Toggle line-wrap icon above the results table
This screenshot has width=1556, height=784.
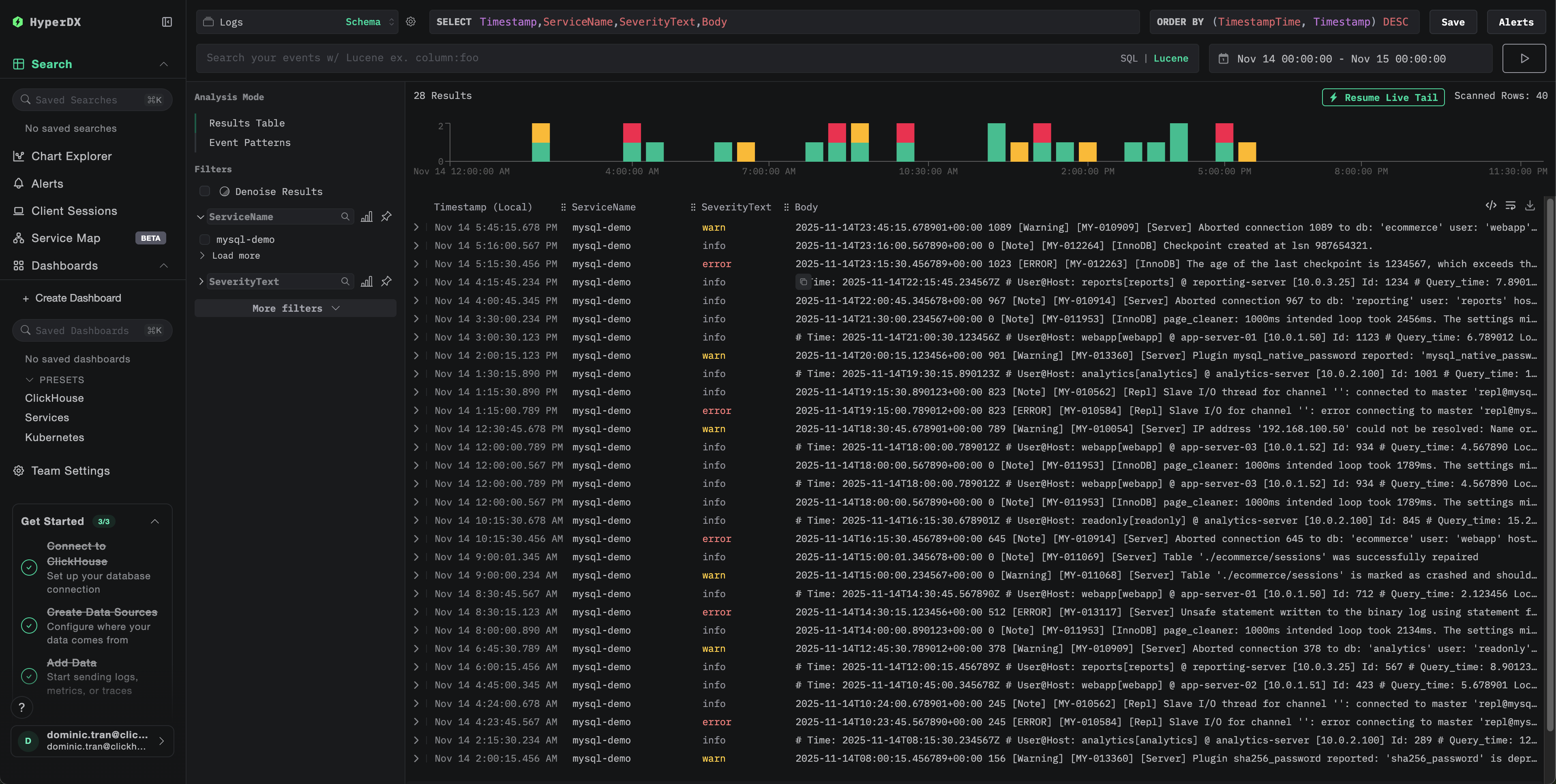(1511, 206)
